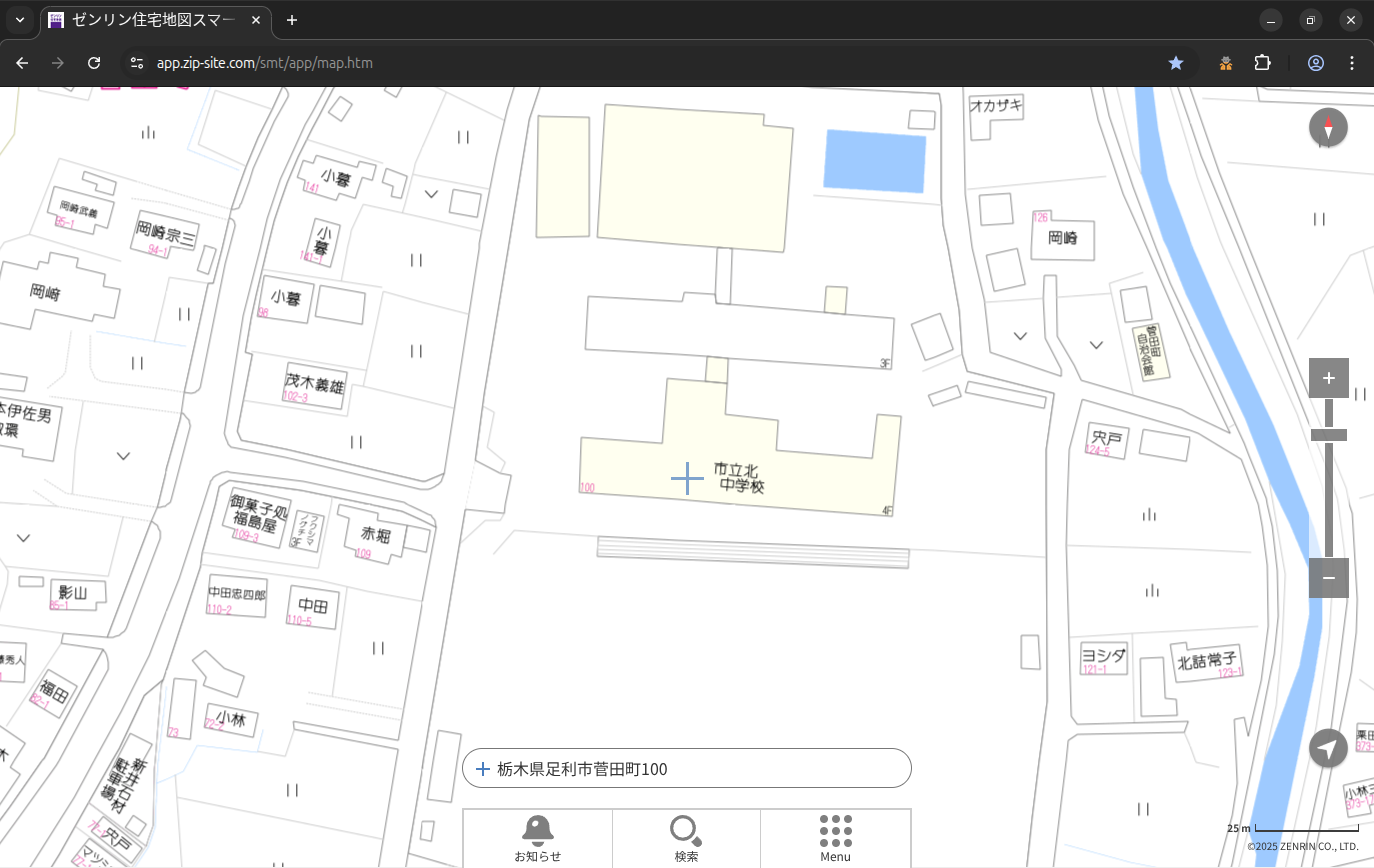Screen dimensions: 1374x868
Task: Open the お知らせ notifications bell
Action: click(x=537, y=837)
